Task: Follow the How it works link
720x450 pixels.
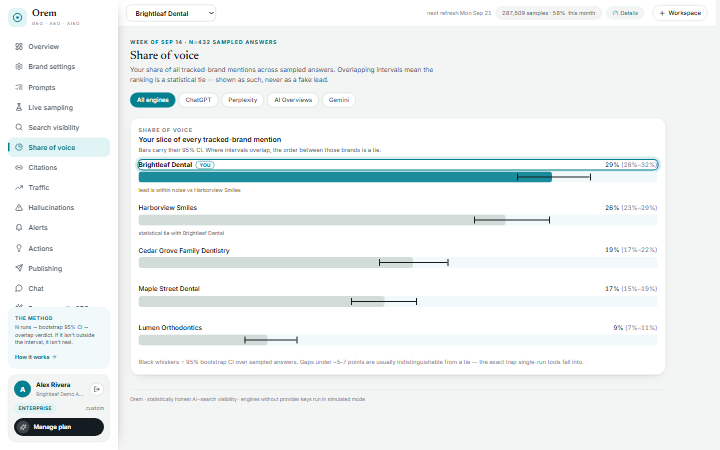Action: [35, 357]
